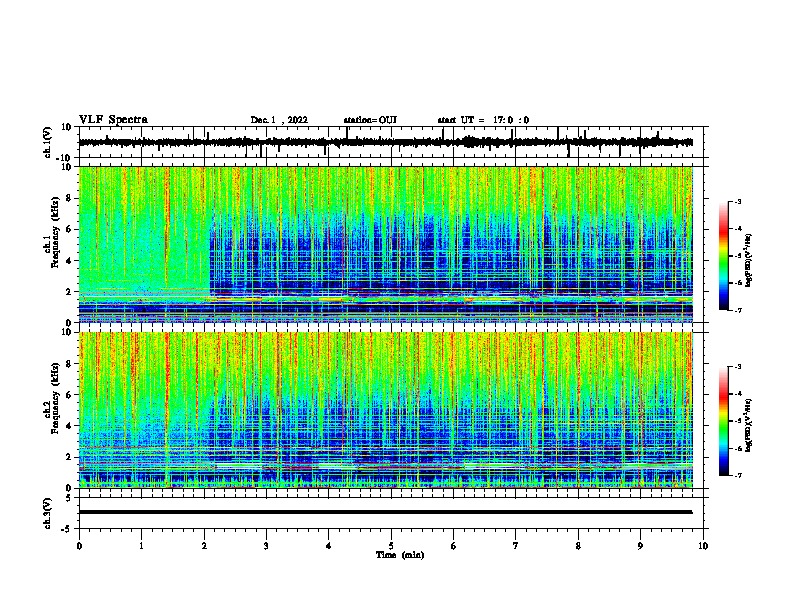The height and width of the screenshot is (612, 792).
Task: Click the "-7" label on ch.1 color scale
Action: (x=737, y=310)
